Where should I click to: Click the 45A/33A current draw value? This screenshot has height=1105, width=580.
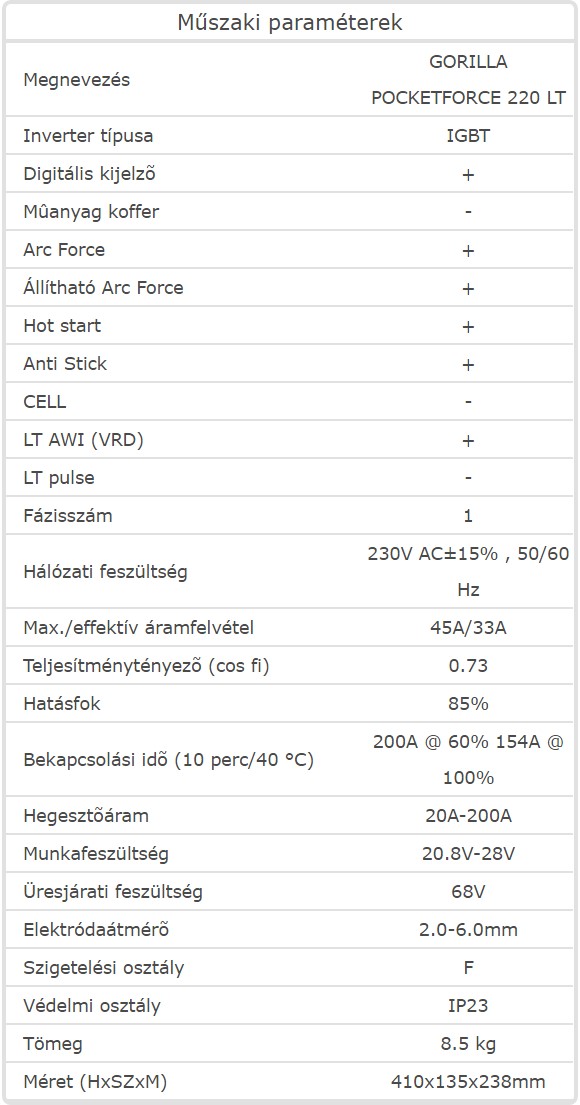pos(468,628)
